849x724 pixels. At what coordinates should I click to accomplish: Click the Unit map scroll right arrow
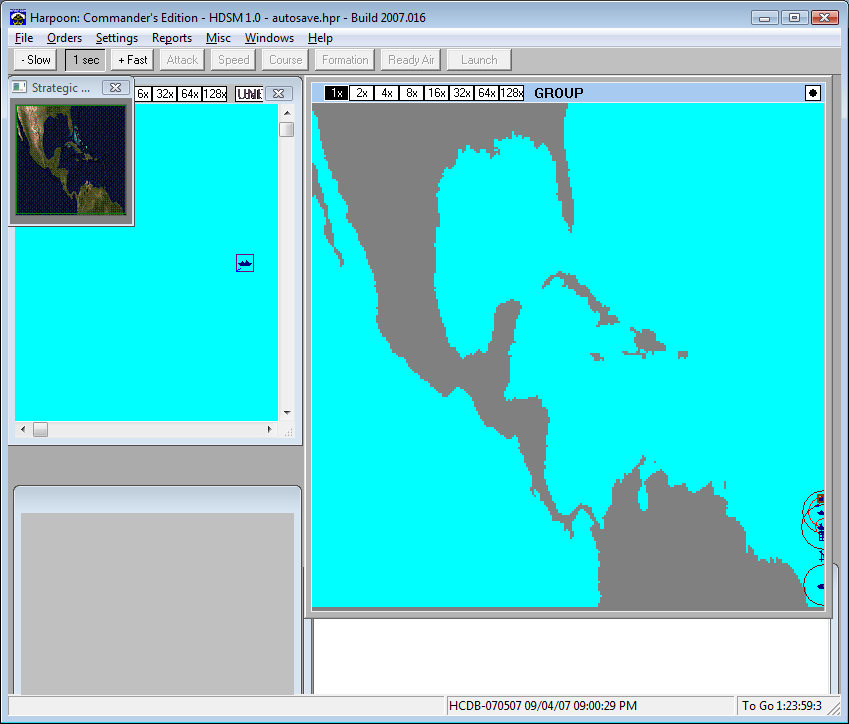click(x=270, y=429)
